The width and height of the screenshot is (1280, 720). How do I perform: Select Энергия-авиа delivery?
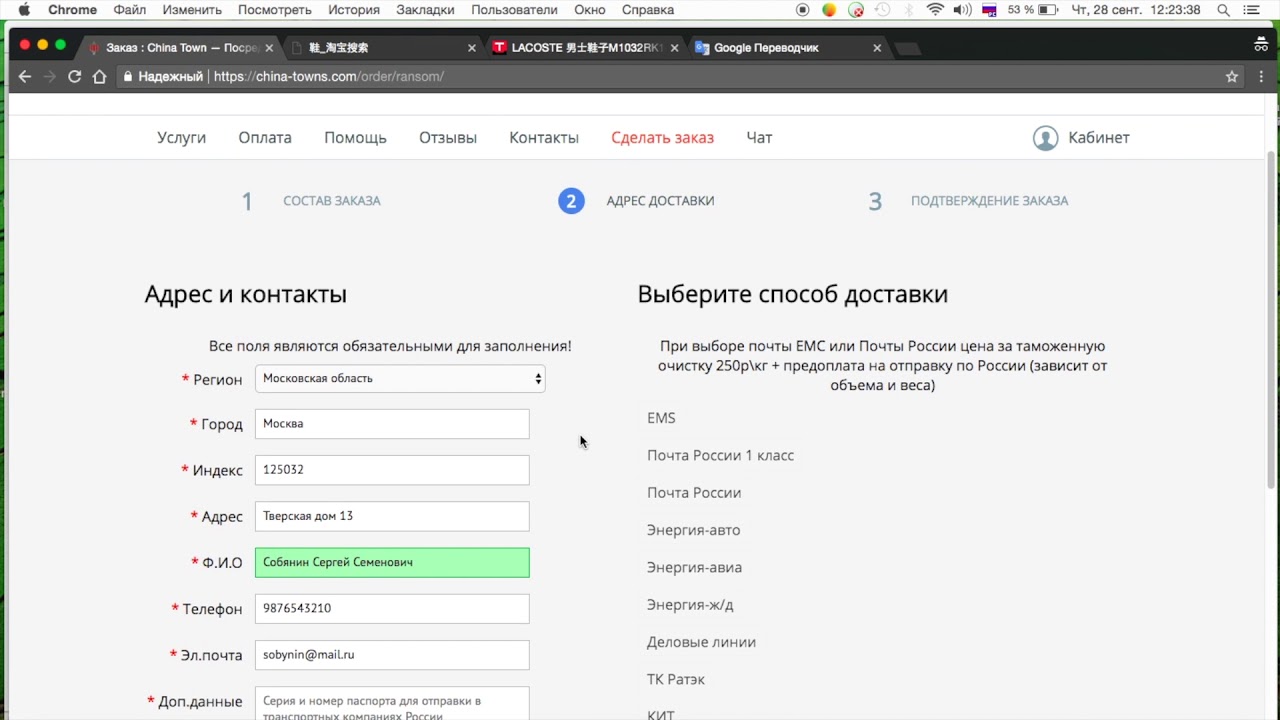694,568
